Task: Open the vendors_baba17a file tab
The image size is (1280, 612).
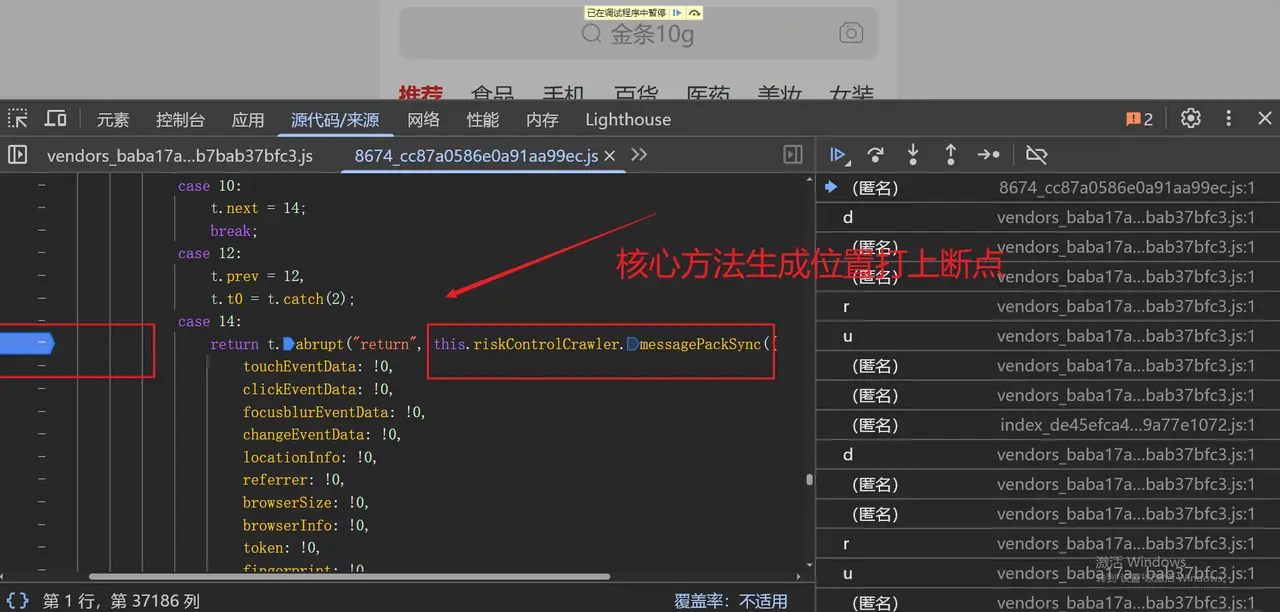Action: 180,156
